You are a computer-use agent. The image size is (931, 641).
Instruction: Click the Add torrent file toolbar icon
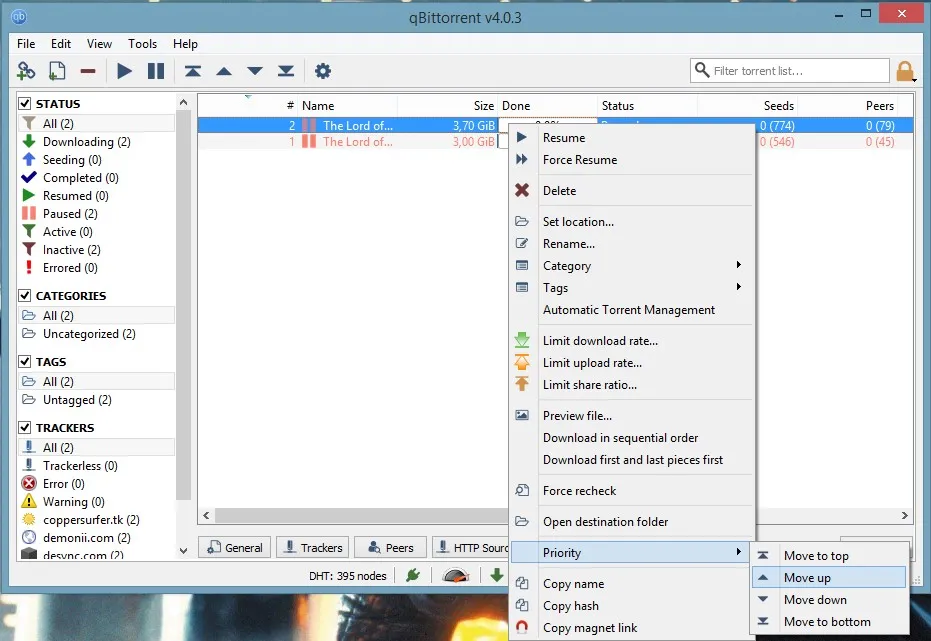[x=56, y=71]
